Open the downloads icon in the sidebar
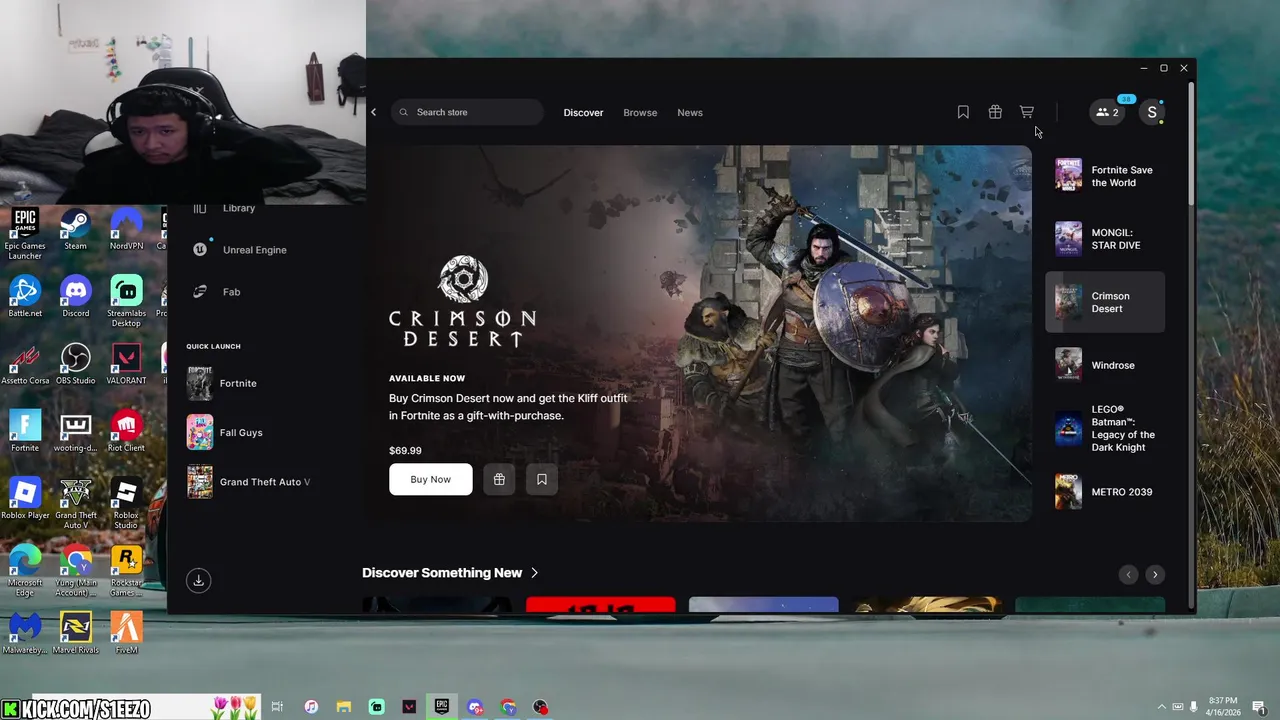The width and height of the screenshot is (1280, 720). [x=198, y=580]
